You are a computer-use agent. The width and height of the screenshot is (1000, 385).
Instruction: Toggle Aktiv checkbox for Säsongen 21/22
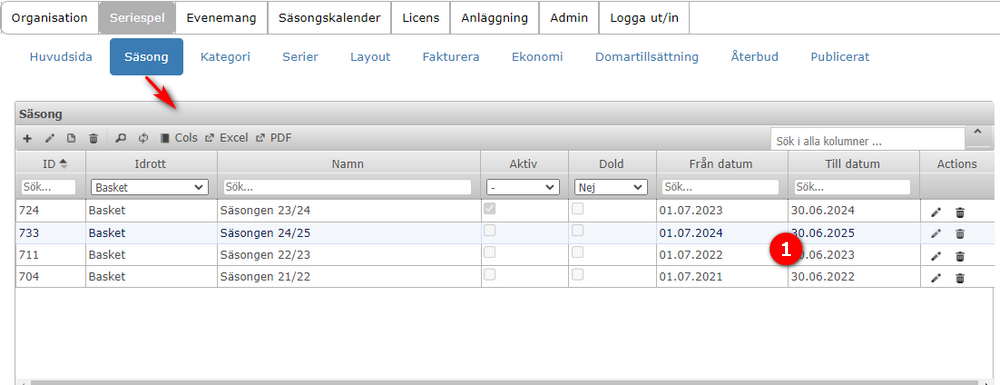pos(489,274)
